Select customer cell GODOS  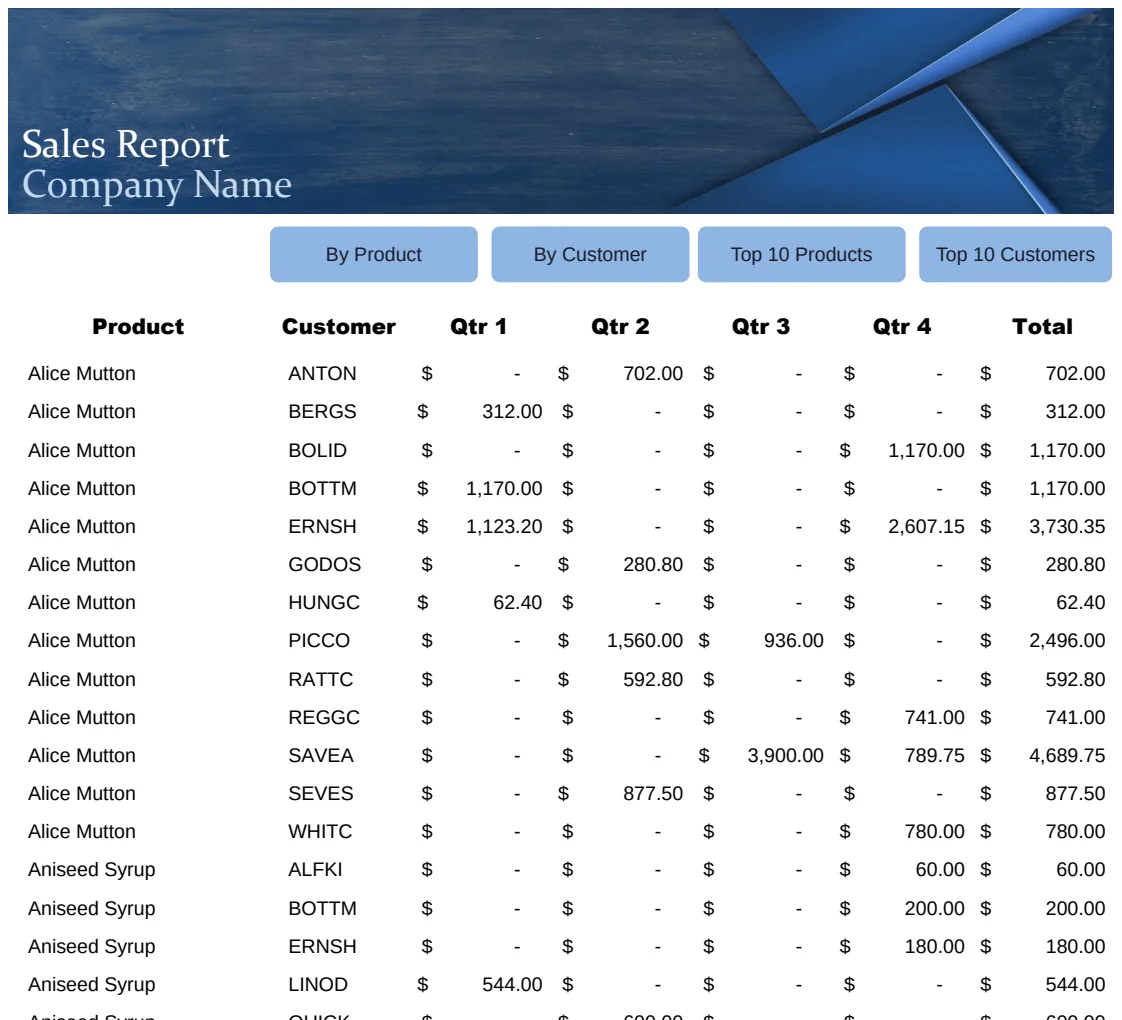pyautogui.click(x=324, y=564)
